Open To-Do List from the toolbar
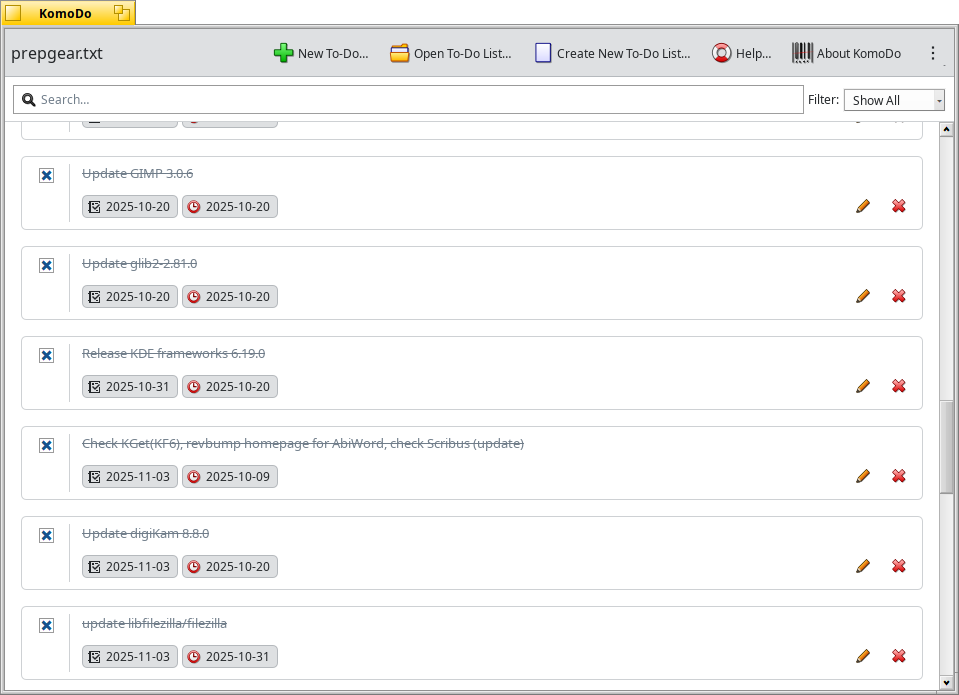 [x=451, y=53]
